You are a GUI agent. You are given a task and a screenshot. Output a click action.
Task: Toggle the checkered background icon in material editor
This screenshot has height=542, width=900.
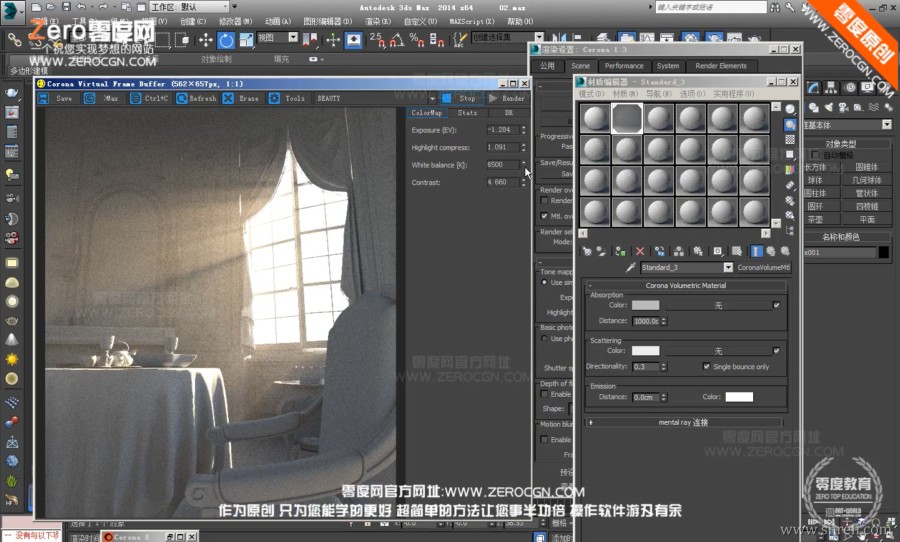[x=790, y=140]
